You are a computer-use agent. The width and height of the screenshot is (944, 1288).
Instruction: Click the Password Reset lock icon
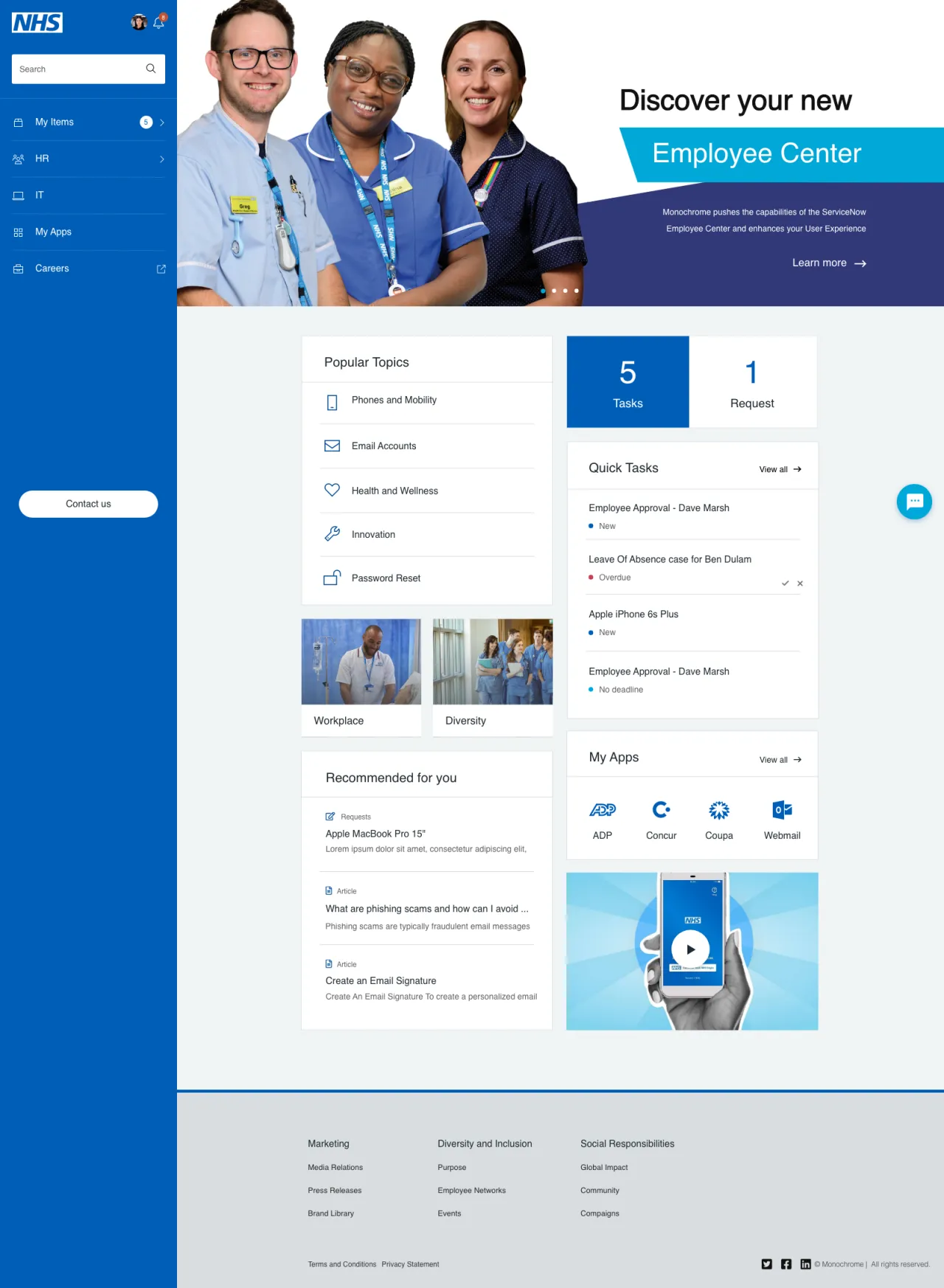click(333, 578)
